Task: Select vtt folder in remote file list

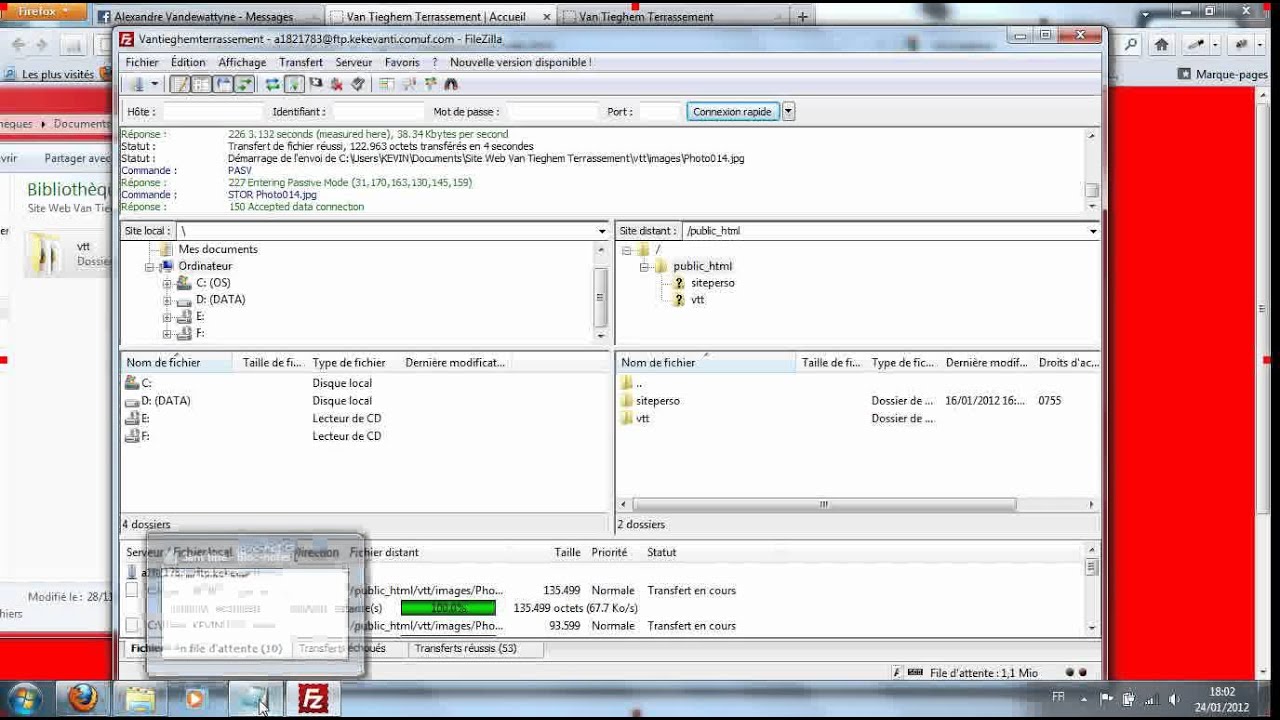Action: click(642, 418)
